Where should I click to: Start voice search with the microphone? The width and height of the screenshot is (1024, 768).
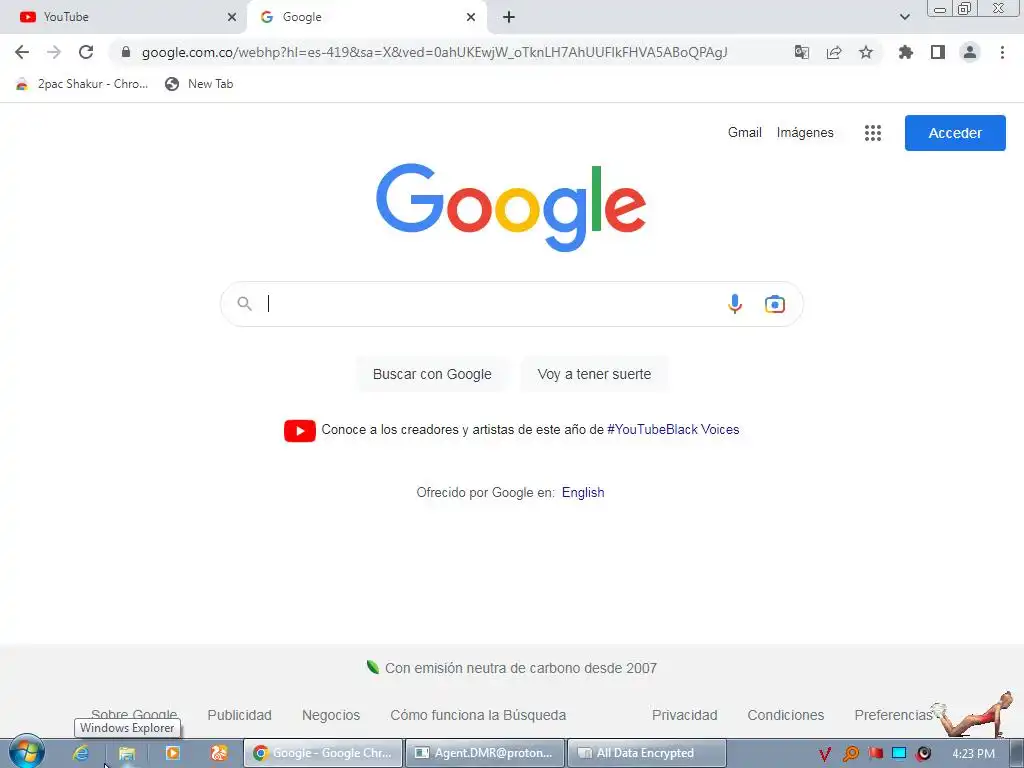[735, 304]
